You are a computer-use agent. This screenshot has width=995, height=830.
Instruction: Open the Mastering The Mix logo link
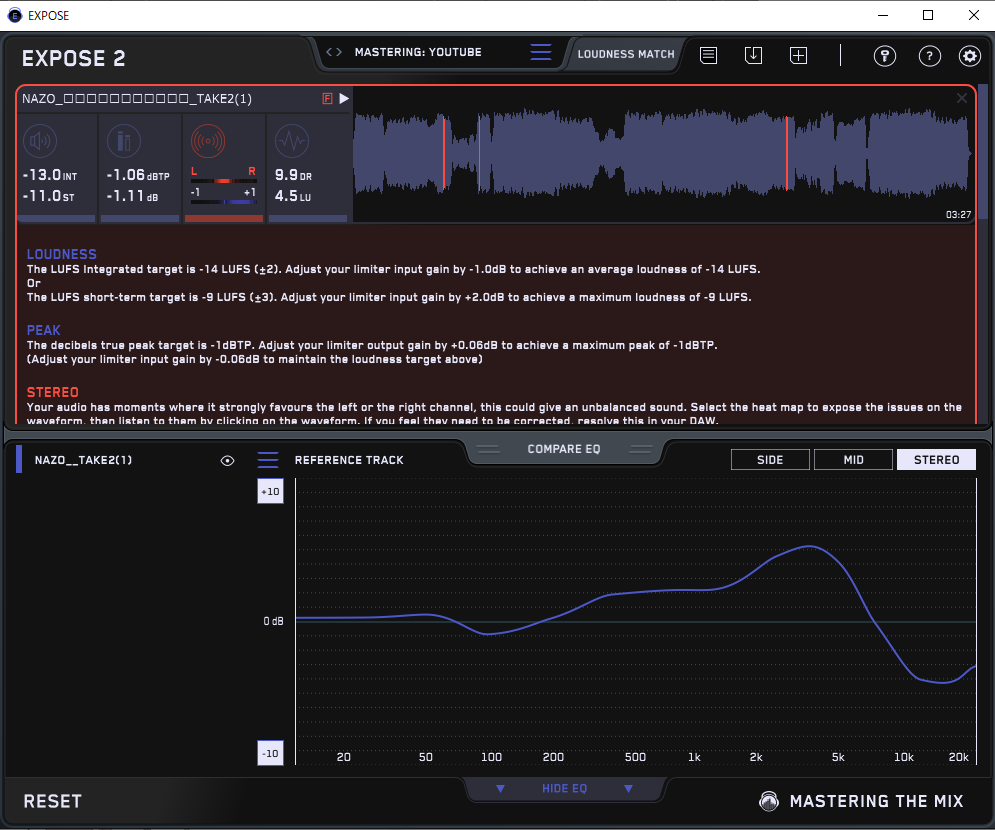click(862, 801)
